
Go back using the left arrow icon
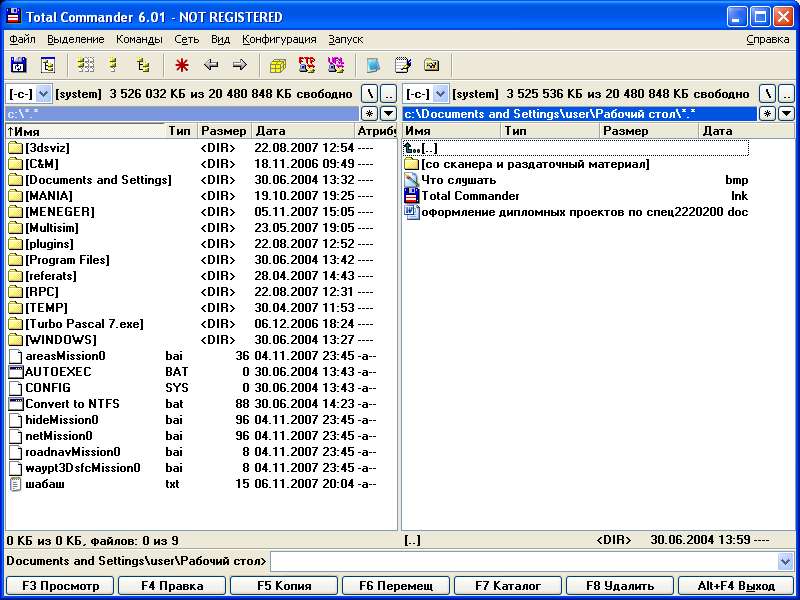pos(211,65)
